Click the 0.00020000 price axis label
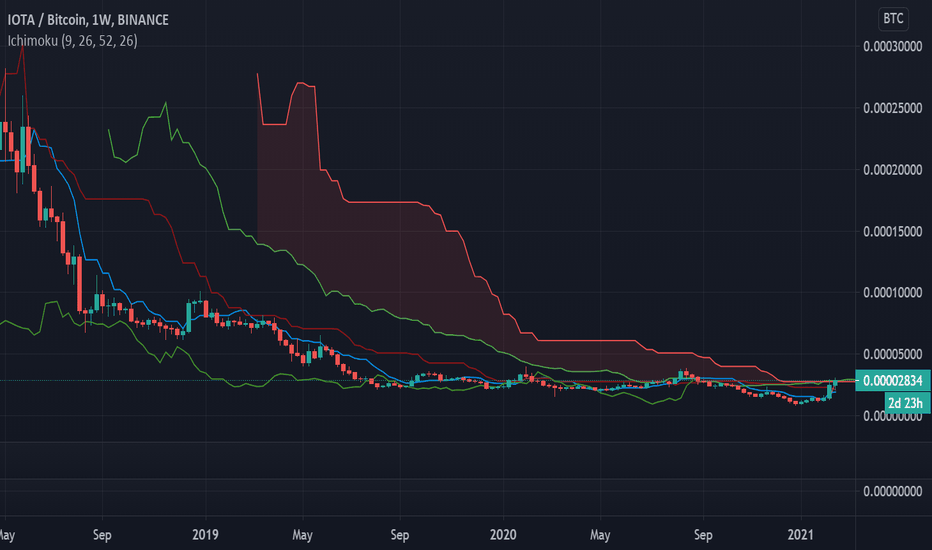 pos(893,170)
